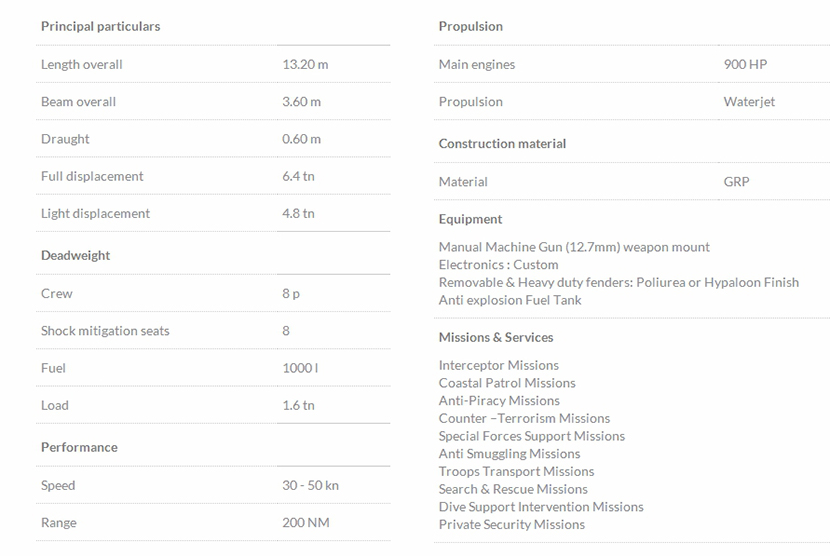Click the Main engines 900 HP value
Image resolution: width=830 pixels, height=556 pixels.
745,64
